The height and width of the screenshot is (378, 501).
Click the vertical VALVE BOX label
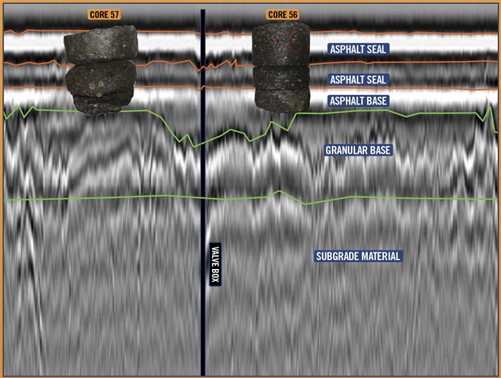[x=215, y=264]
